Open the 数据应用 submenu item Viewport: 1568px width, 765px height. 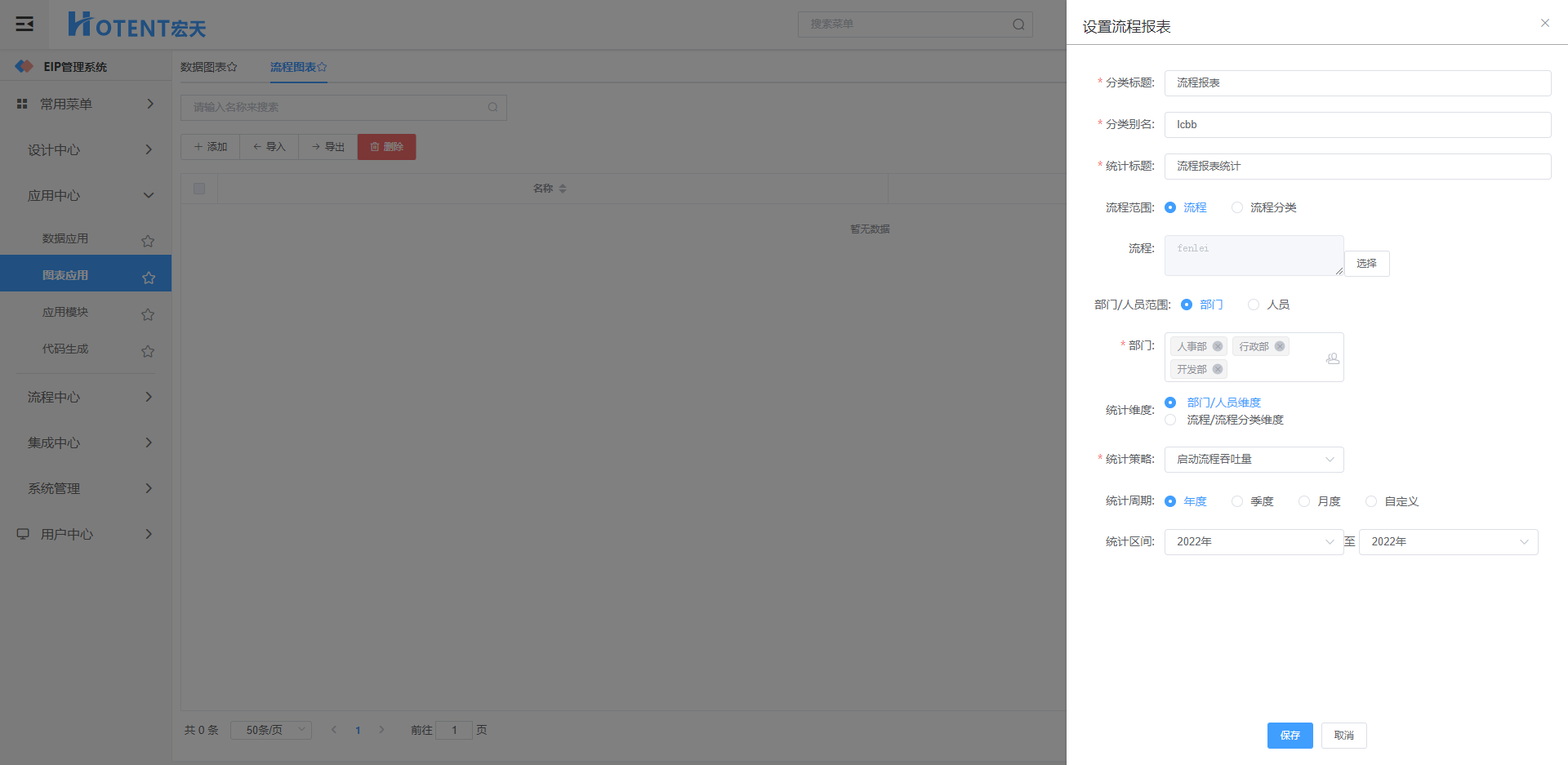65,238
